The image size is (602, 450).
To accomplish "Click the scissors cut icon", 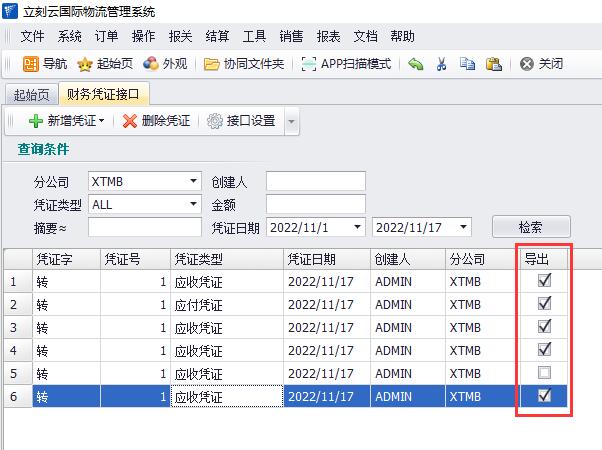I will pos(441,64).
